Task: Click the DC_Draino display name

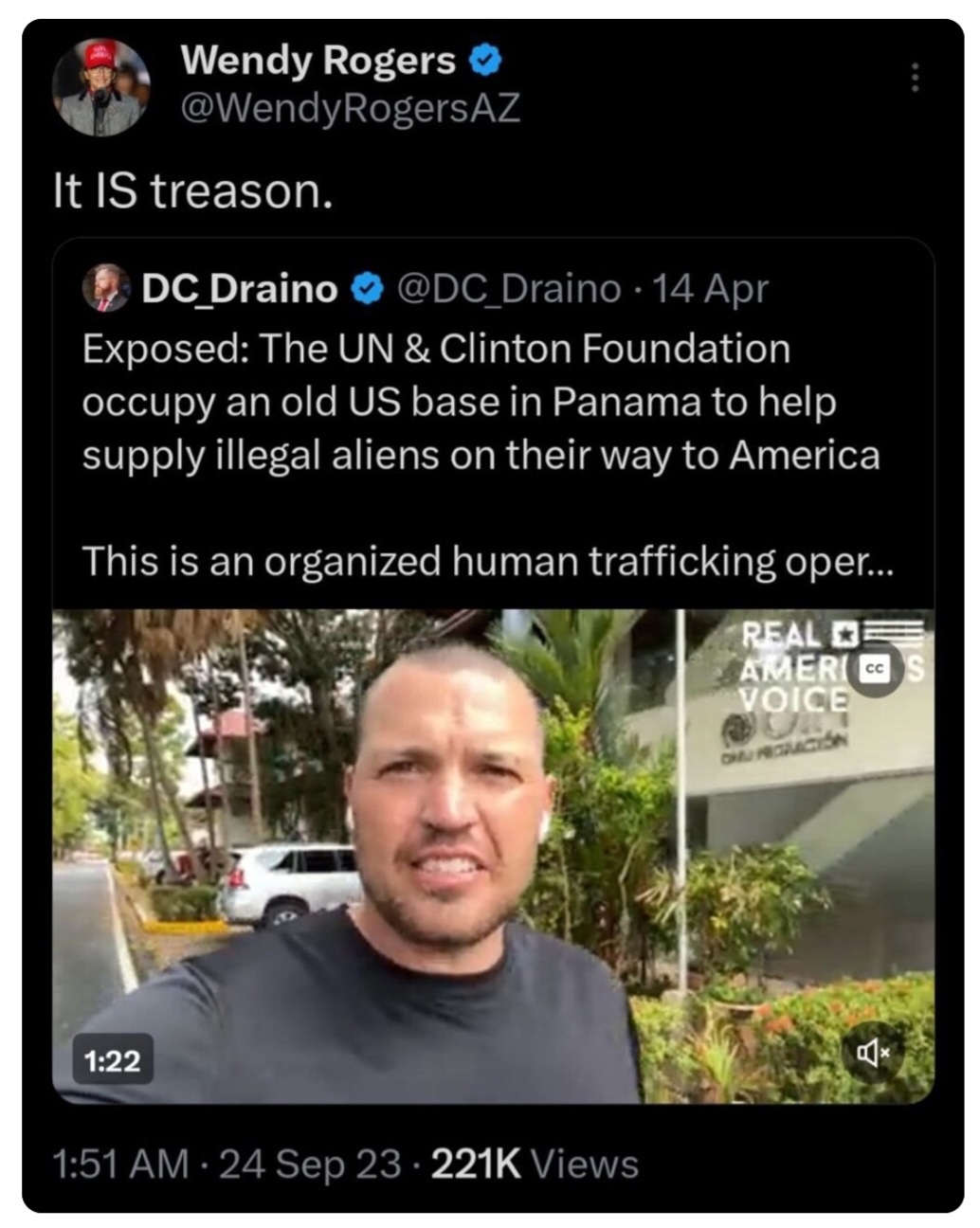Action: point(240,288)
